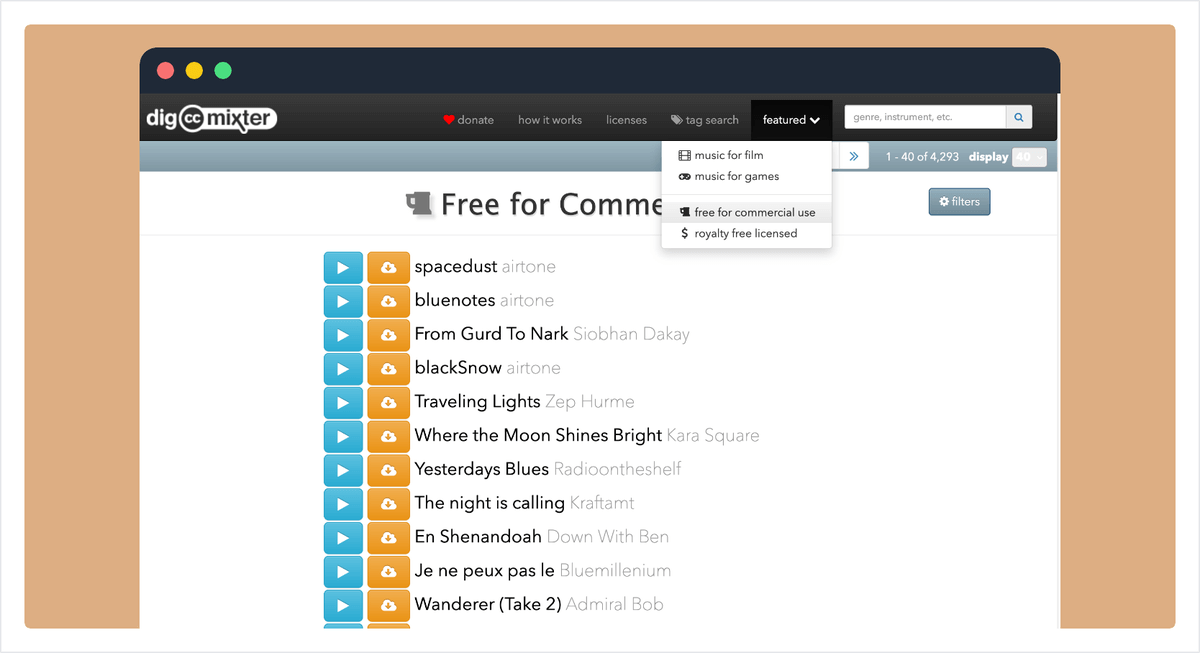1200x653 pixels.
Task: Play Wanderer (Take 2) by Admiral Bob
Action: 343,605
